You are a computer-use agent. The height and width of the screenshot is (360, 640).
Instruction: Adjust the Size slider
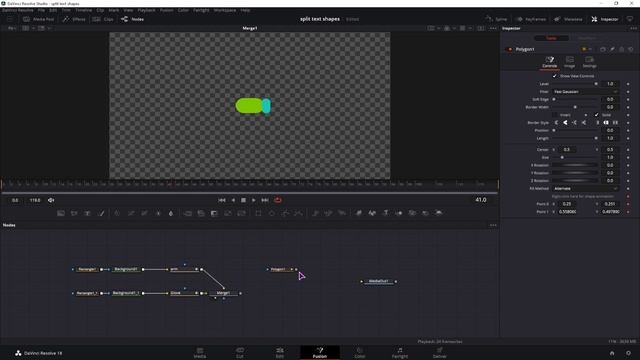pyautogui.click(x=575, y=157)
